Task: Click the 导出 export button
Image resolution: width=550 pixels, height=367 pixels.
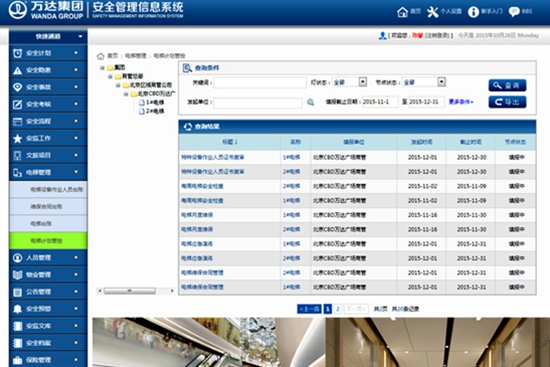Action: tap(507, 102)
